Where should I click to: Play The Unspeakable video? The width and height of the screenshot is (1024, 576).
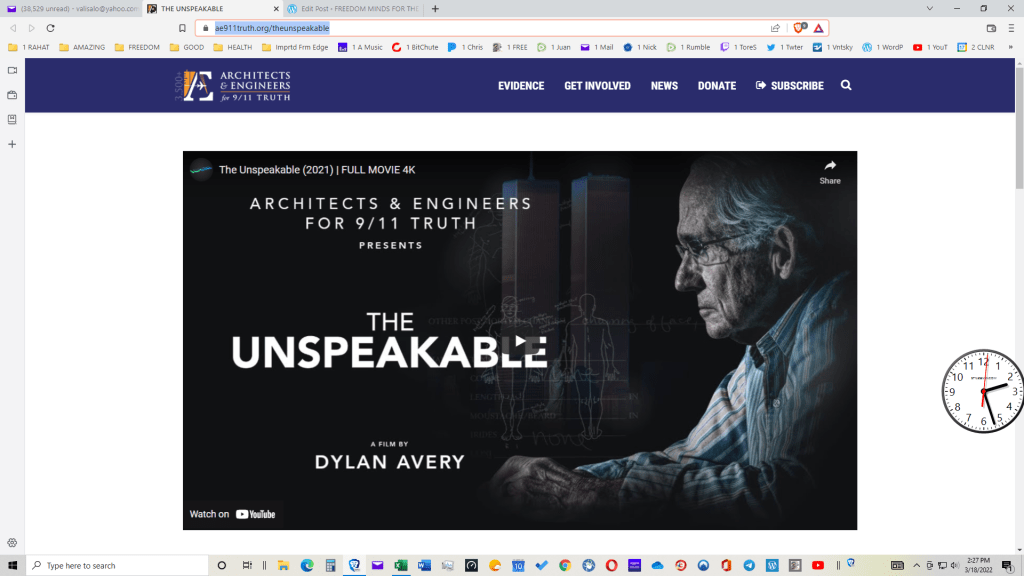coord(519,342)
